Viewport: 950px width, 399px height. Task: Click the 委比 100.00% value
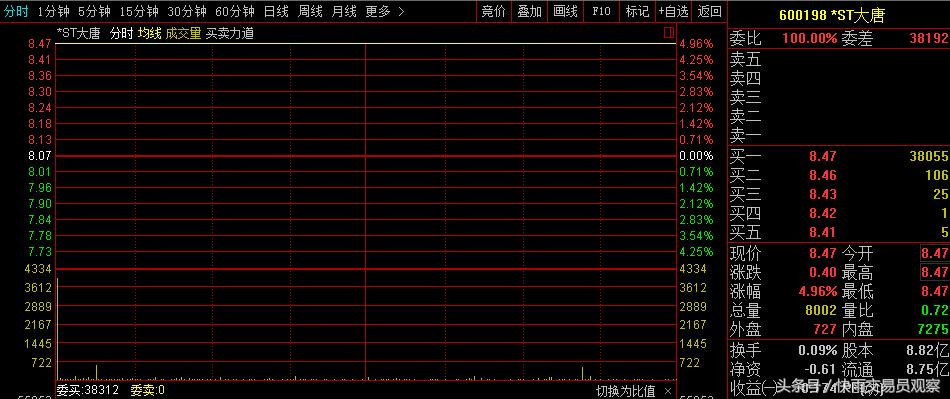point(809,39)
